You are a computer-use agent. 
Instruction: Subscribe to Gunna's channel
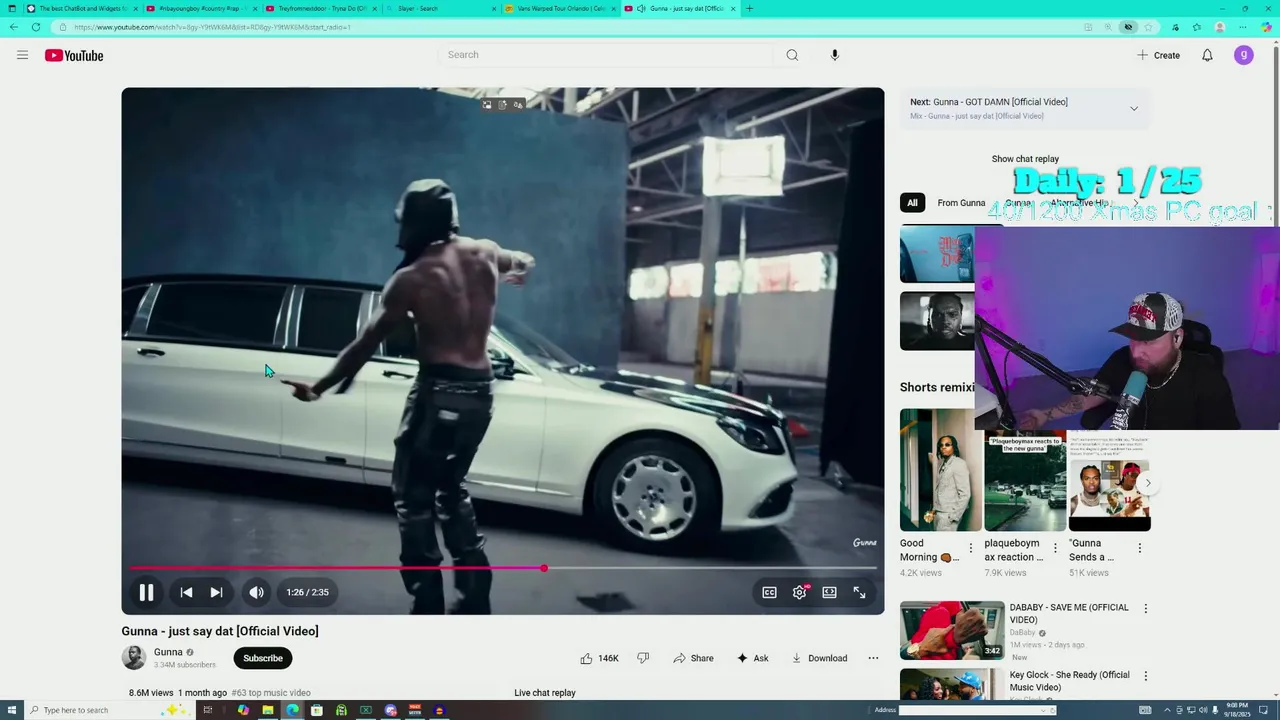tap(263, 658)
